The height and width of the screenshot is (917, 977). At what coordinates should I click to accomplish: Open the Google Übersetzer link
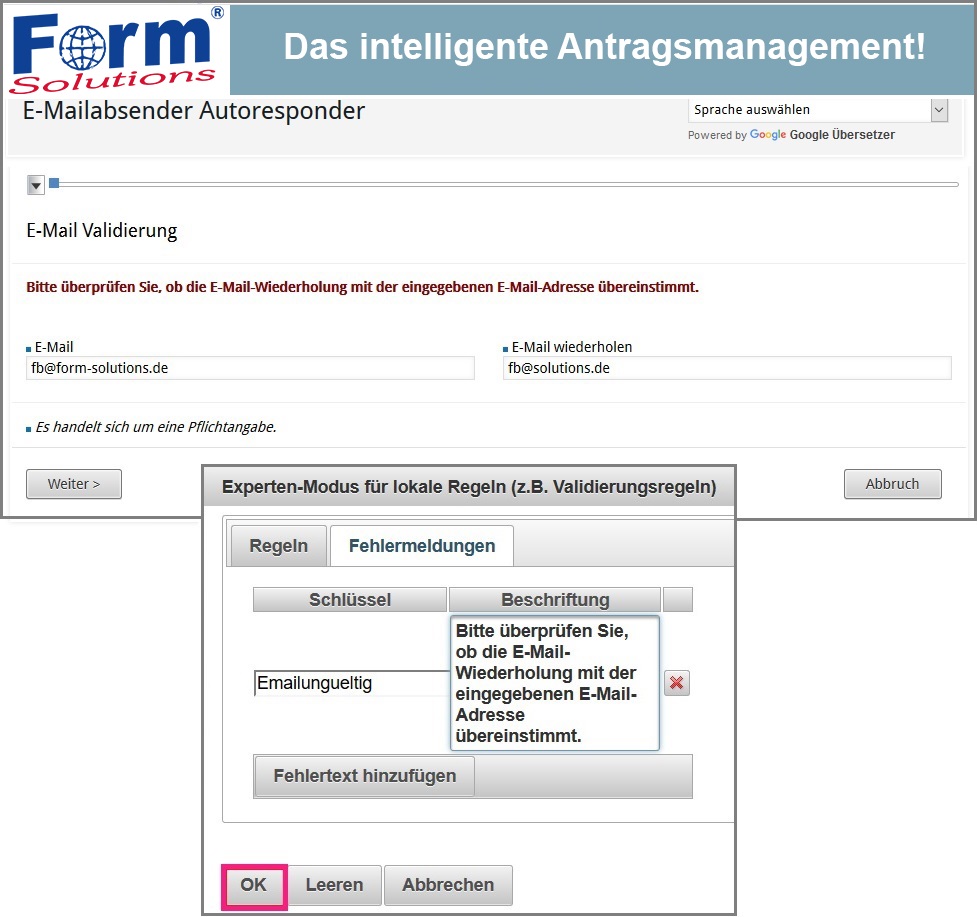tap(842, 135)
